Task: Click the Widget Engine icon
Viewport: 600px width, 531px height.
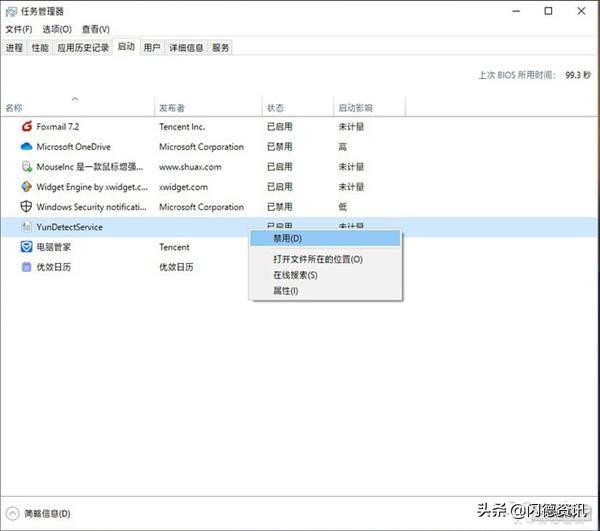Action: (x=26, y=186)
